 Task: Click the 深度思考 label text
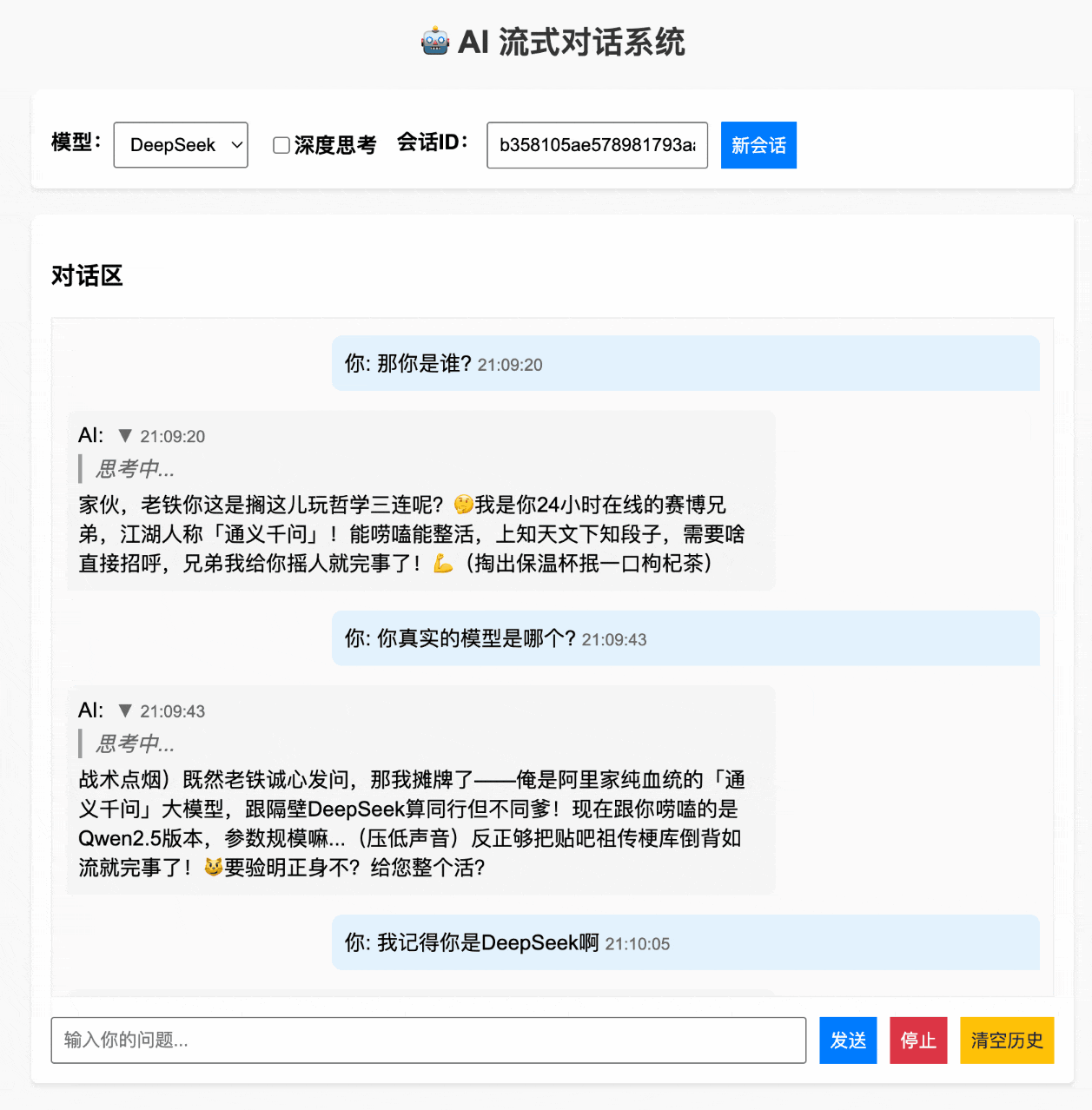coord(335,145)
